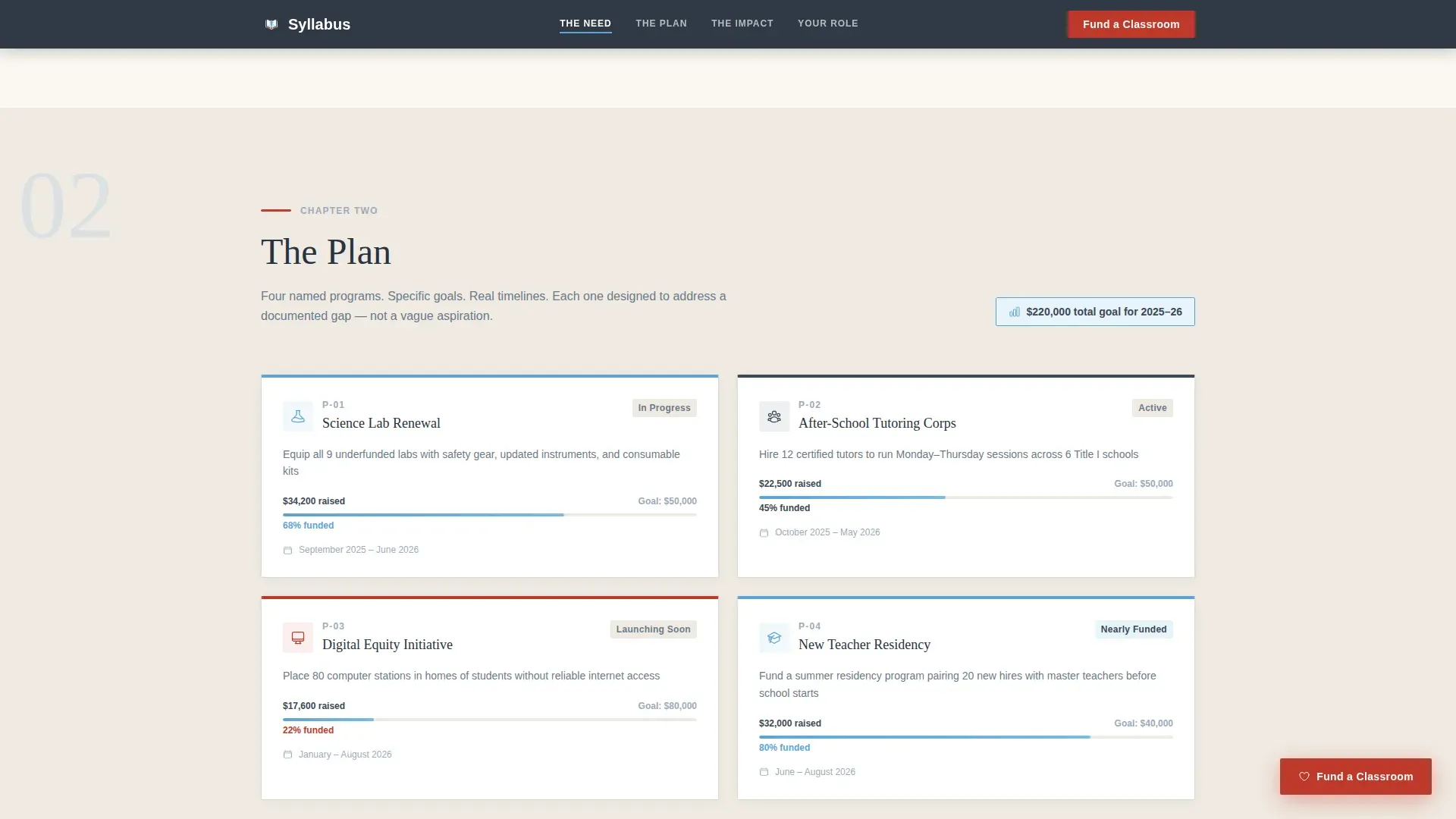This screenshot has width=1456, height=819.
Task: Click the Launching Soon status badge
Action: 654,629
